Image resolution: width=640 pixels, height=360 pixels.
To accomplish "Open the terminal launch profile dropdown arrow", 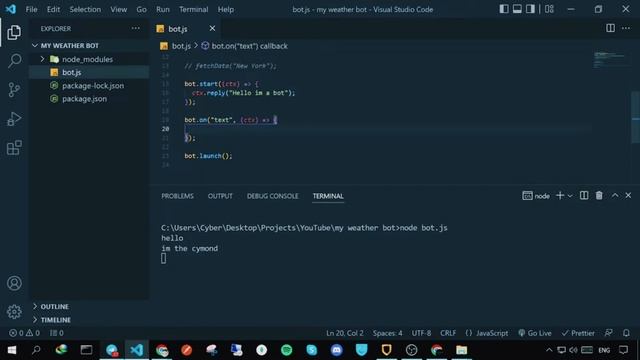I will (x=570, y=196).
